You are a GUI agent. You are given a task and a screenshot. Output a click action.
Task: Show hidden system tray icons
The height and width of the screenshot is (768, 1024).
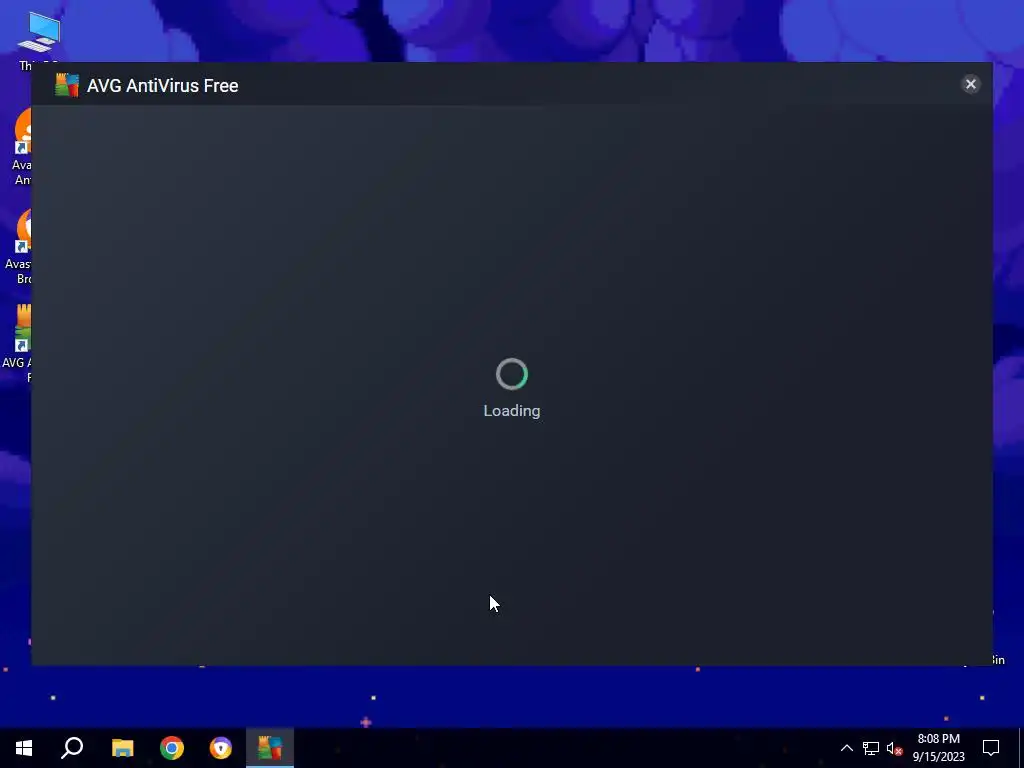pyautogui.click(x=846, y=748)
